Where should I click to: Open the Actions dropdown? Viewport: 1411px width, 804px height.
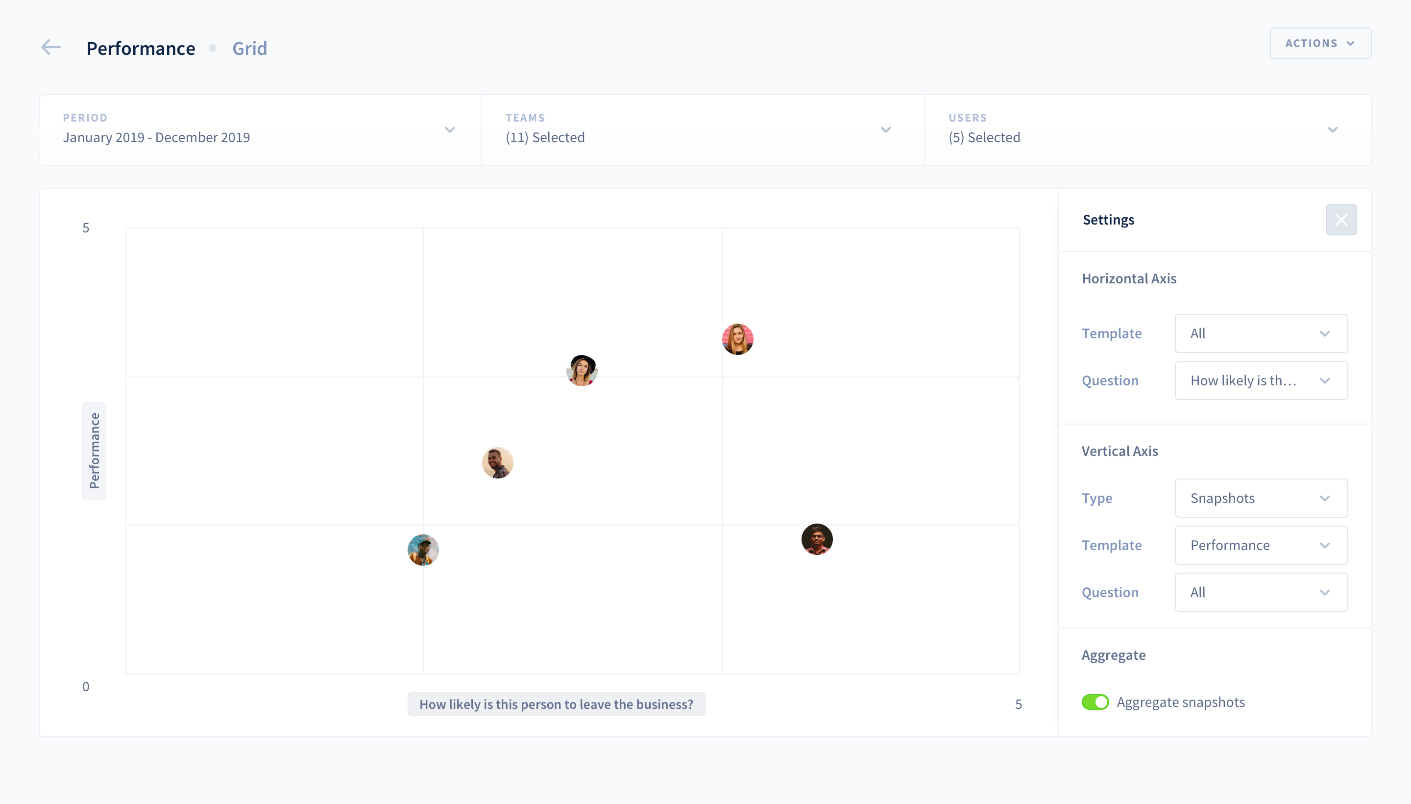click(1320, 43)
